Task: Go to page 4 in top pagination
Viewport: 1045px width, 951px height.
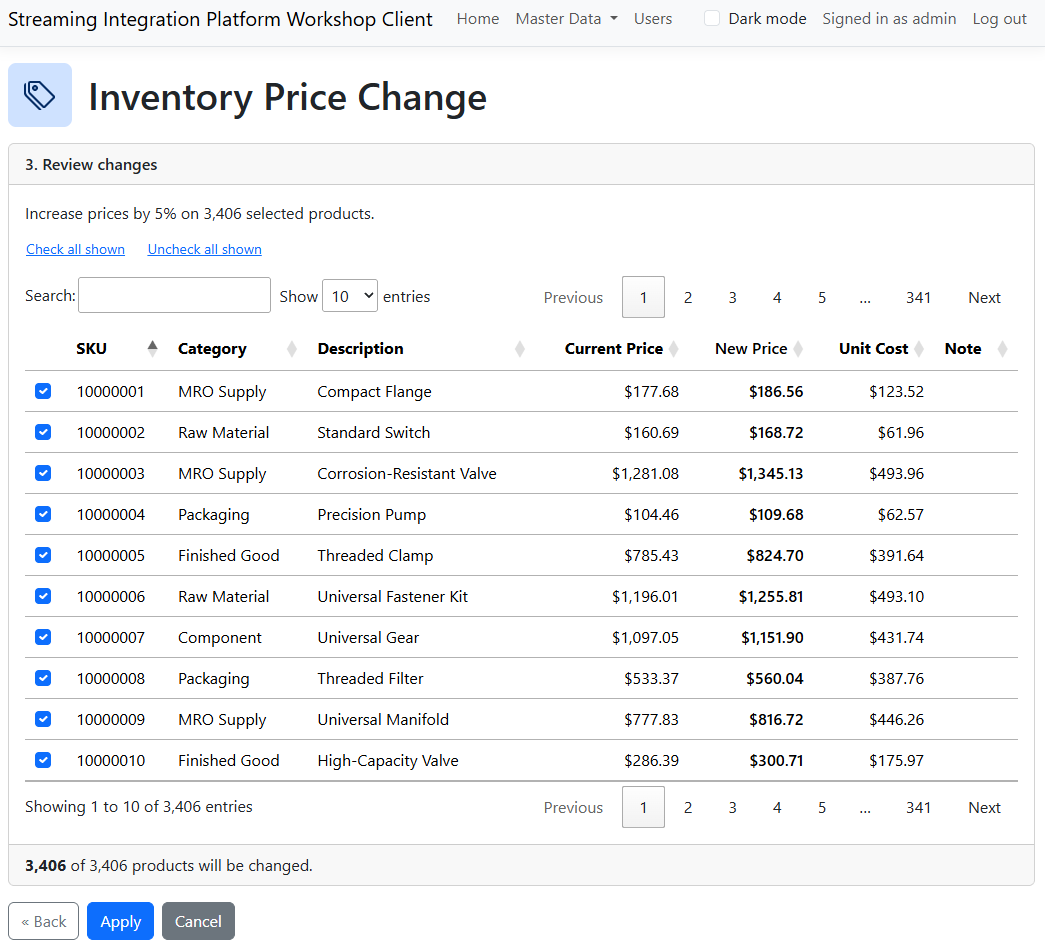Action: tap(777, 297)
